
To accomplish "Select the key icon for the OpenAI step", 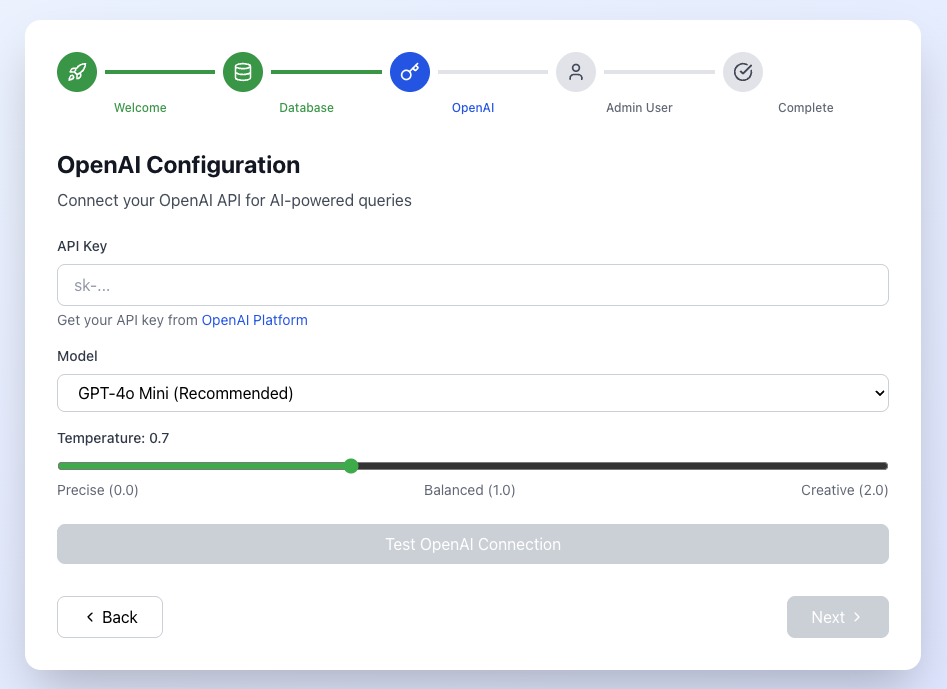I will tap(410, 72).
